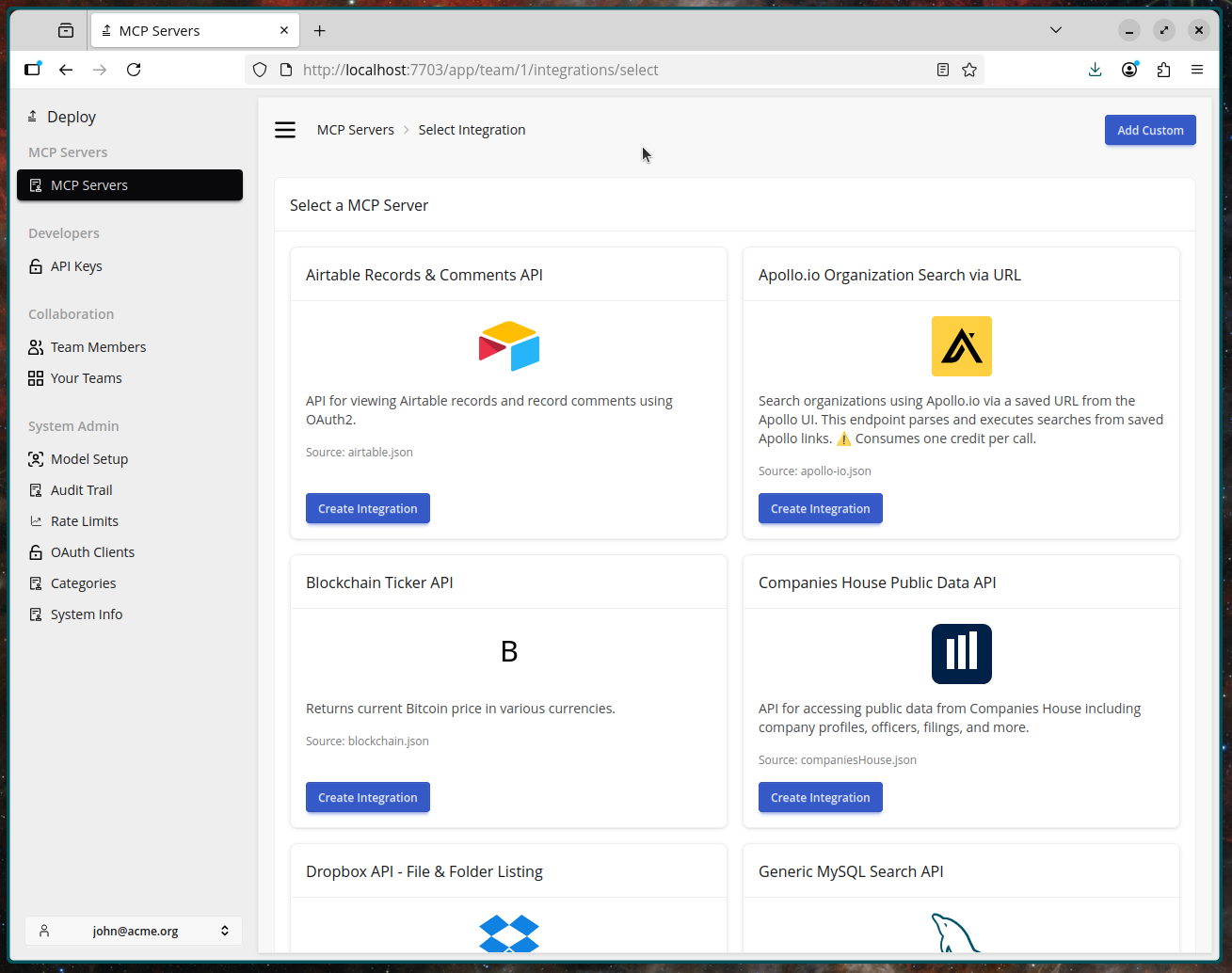Open the Firefox application menu
1232x973 pixels.
[x=1197, y=70]
